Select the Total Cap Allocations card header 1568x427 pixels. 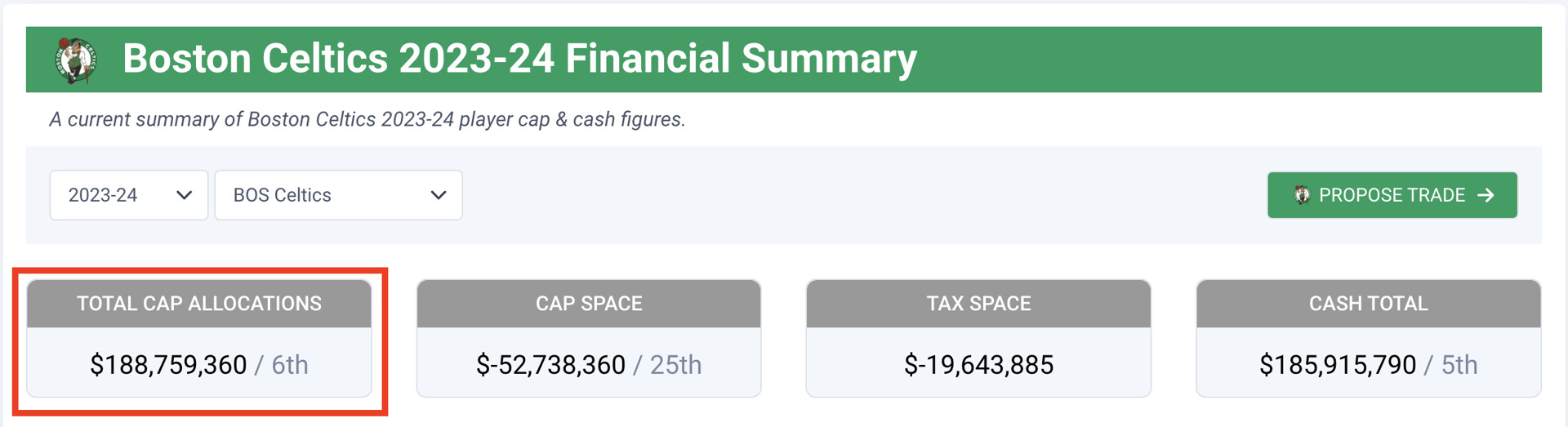click(199, 304)
